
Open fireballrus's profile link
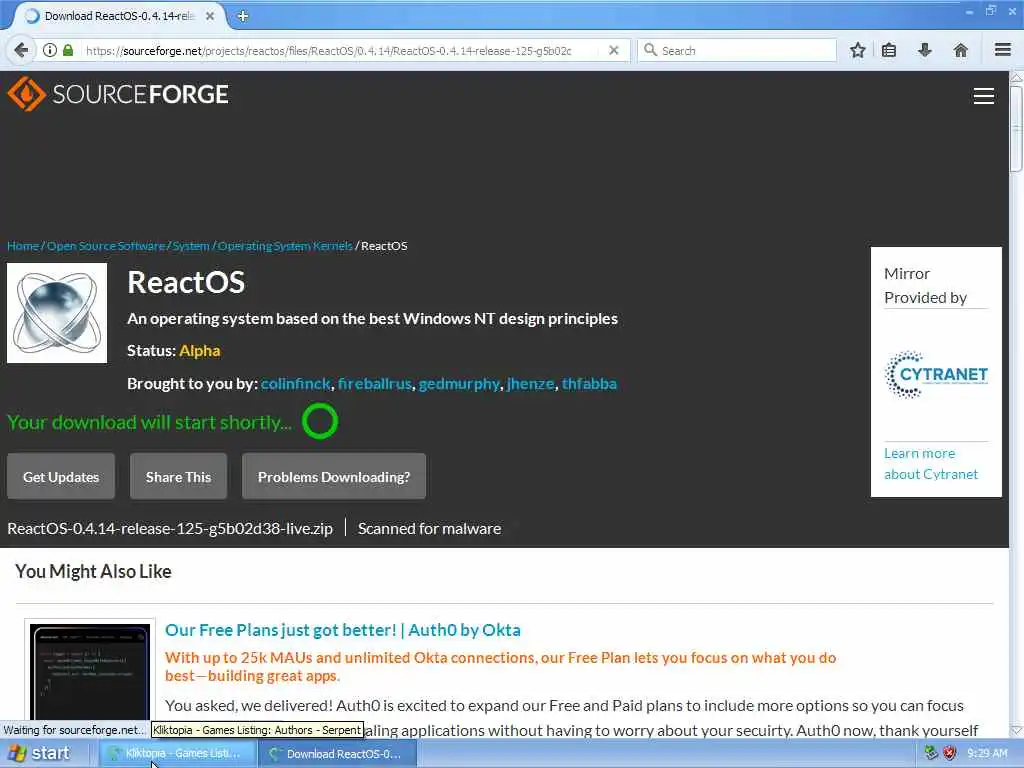click(375, 383)
